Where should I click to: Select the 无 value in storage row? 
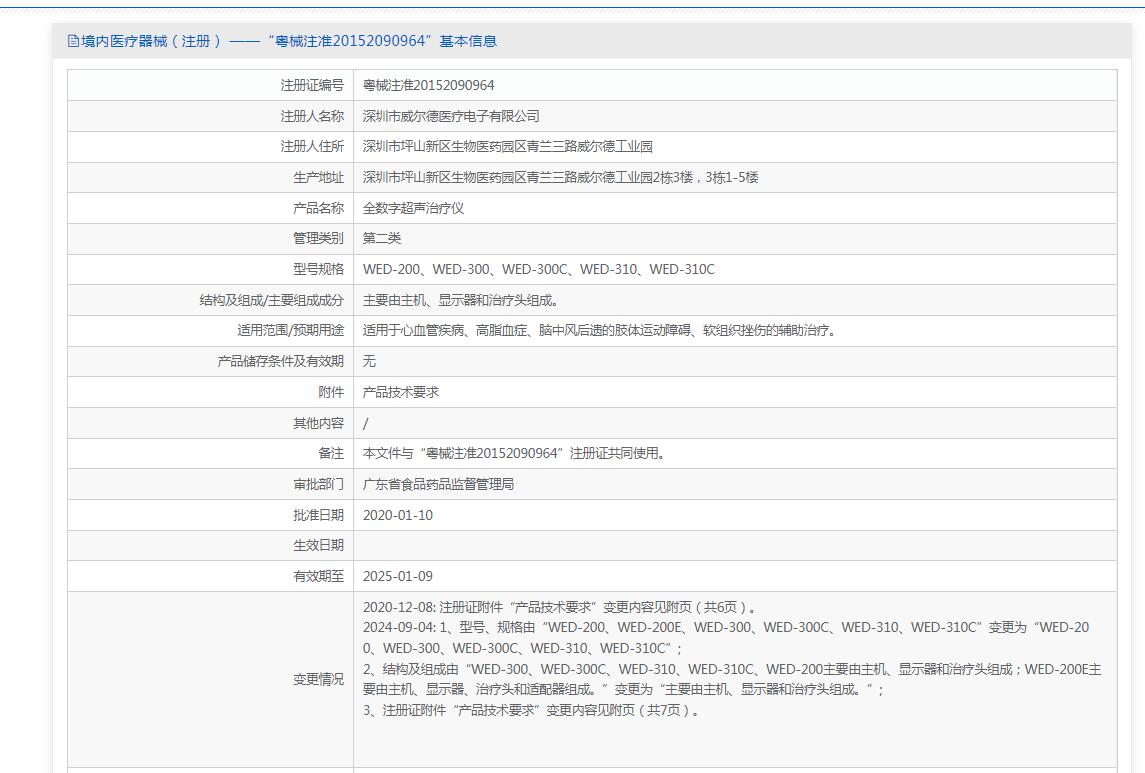pos(369,361)
